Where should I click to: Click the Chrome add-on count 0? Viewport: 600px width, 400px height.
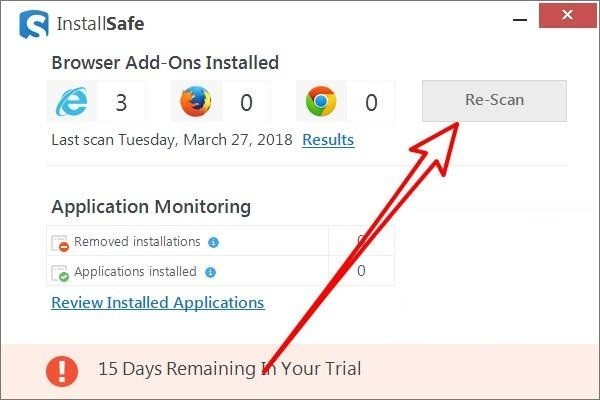370,102
